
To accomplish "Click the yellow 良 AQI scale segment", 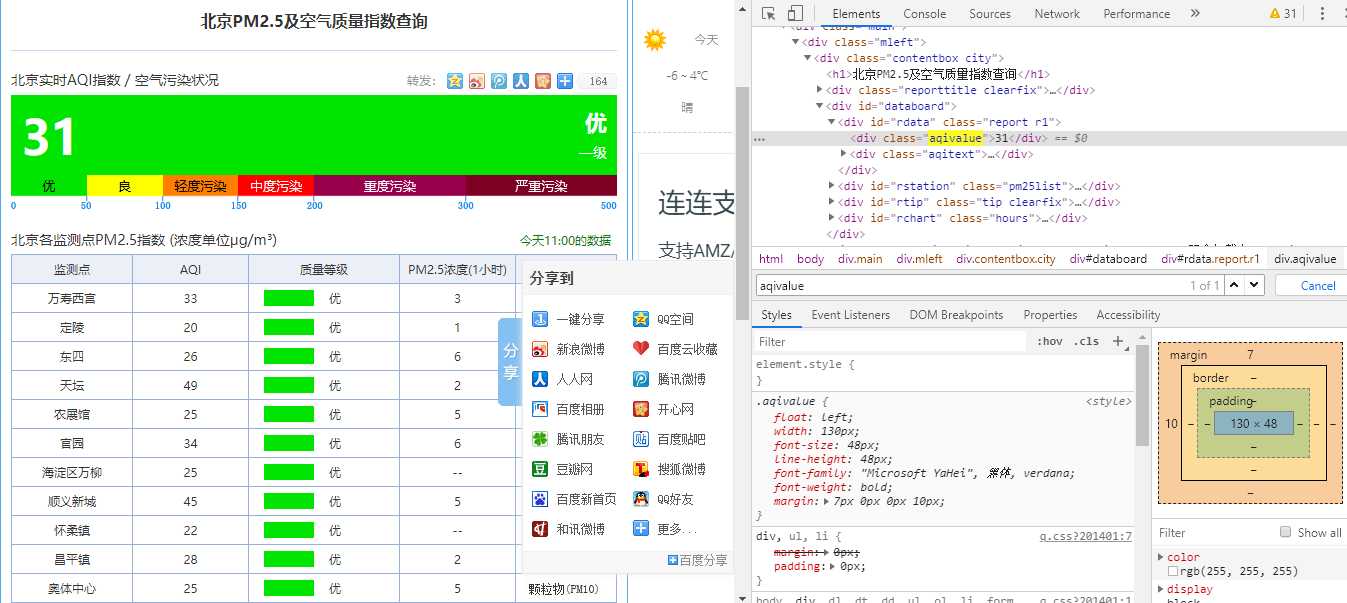I will (124, 186).
